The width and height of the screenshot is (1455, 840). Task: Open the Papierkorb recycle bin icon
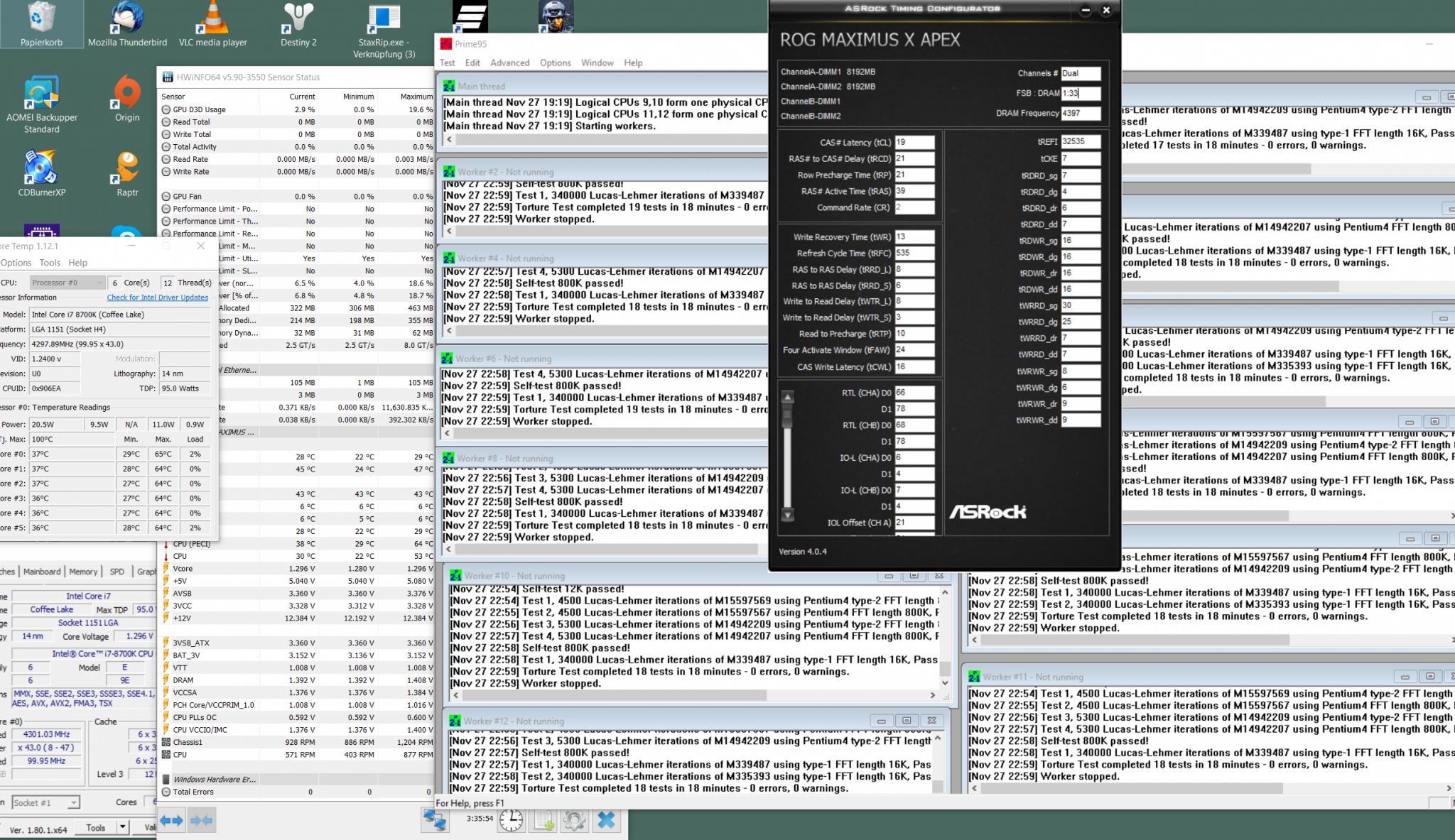click(41, 23)
